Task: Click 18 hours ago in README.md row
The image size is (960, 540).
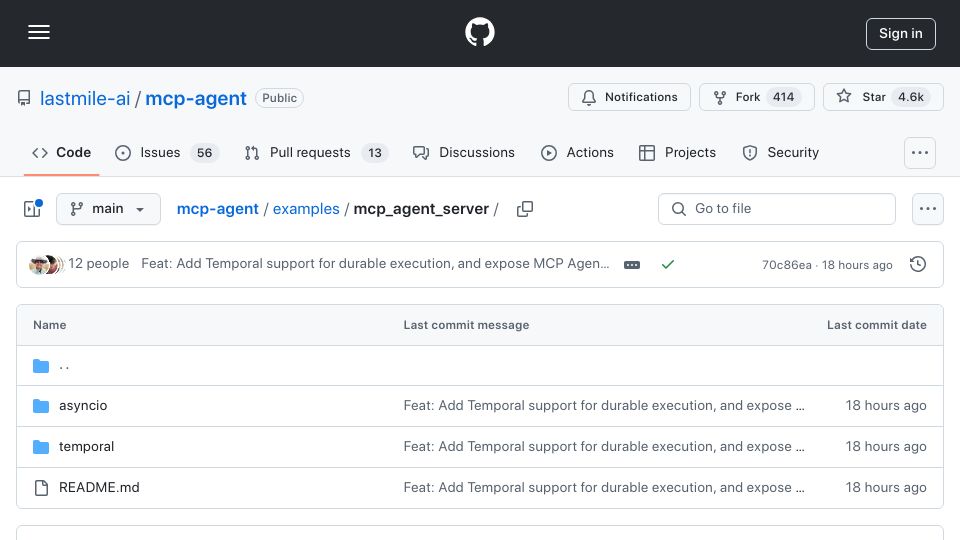Action: 886,488
